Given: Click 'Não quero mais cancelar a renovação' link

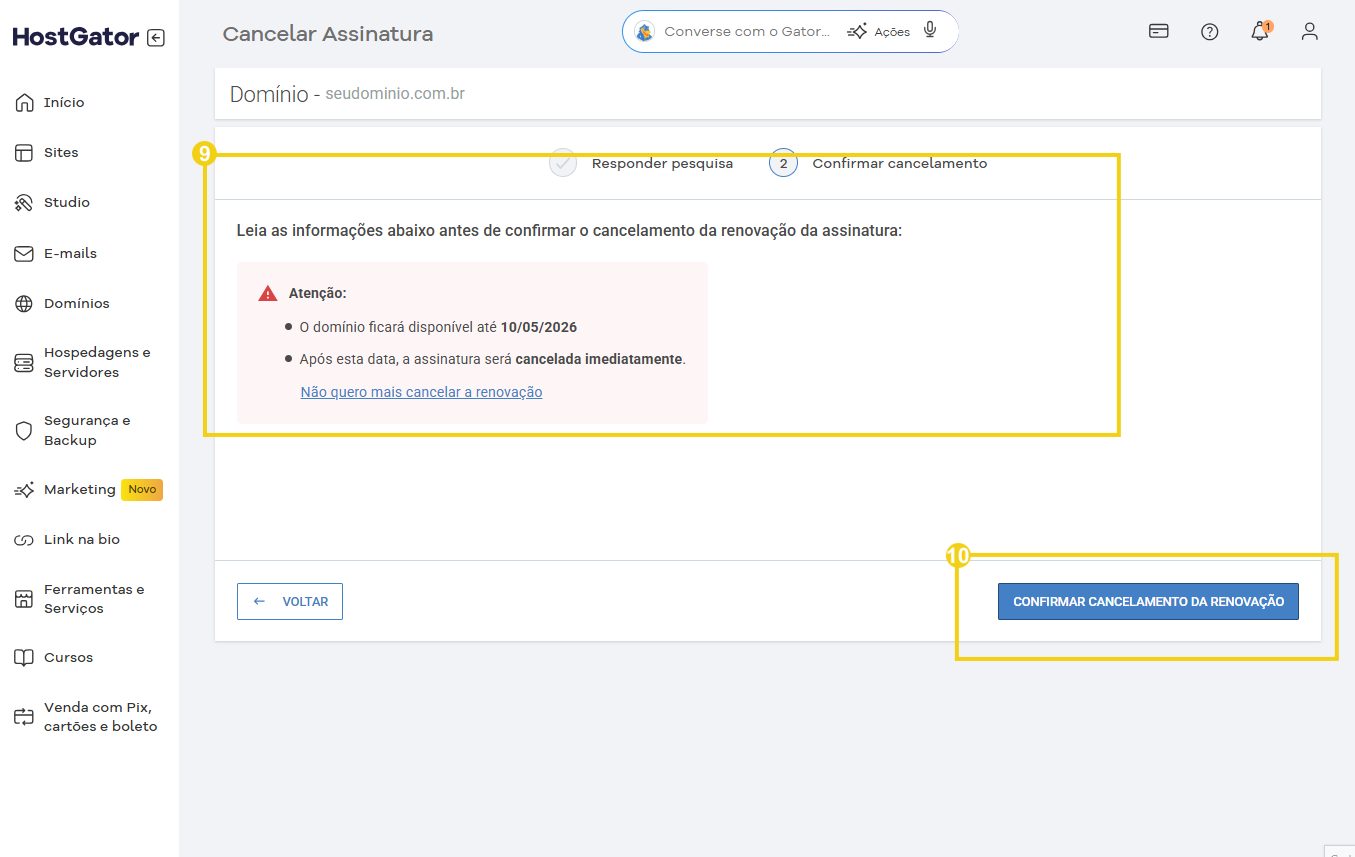Looking at the screenshot, I should [x=421, y=392].
